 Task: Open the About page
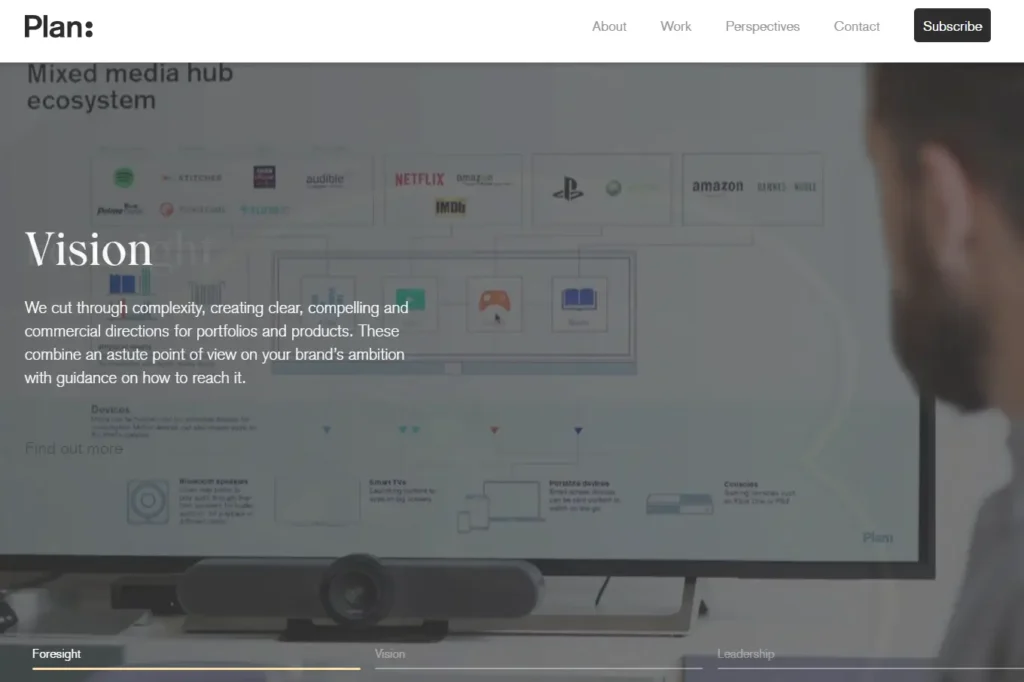(x=609, y=27)
